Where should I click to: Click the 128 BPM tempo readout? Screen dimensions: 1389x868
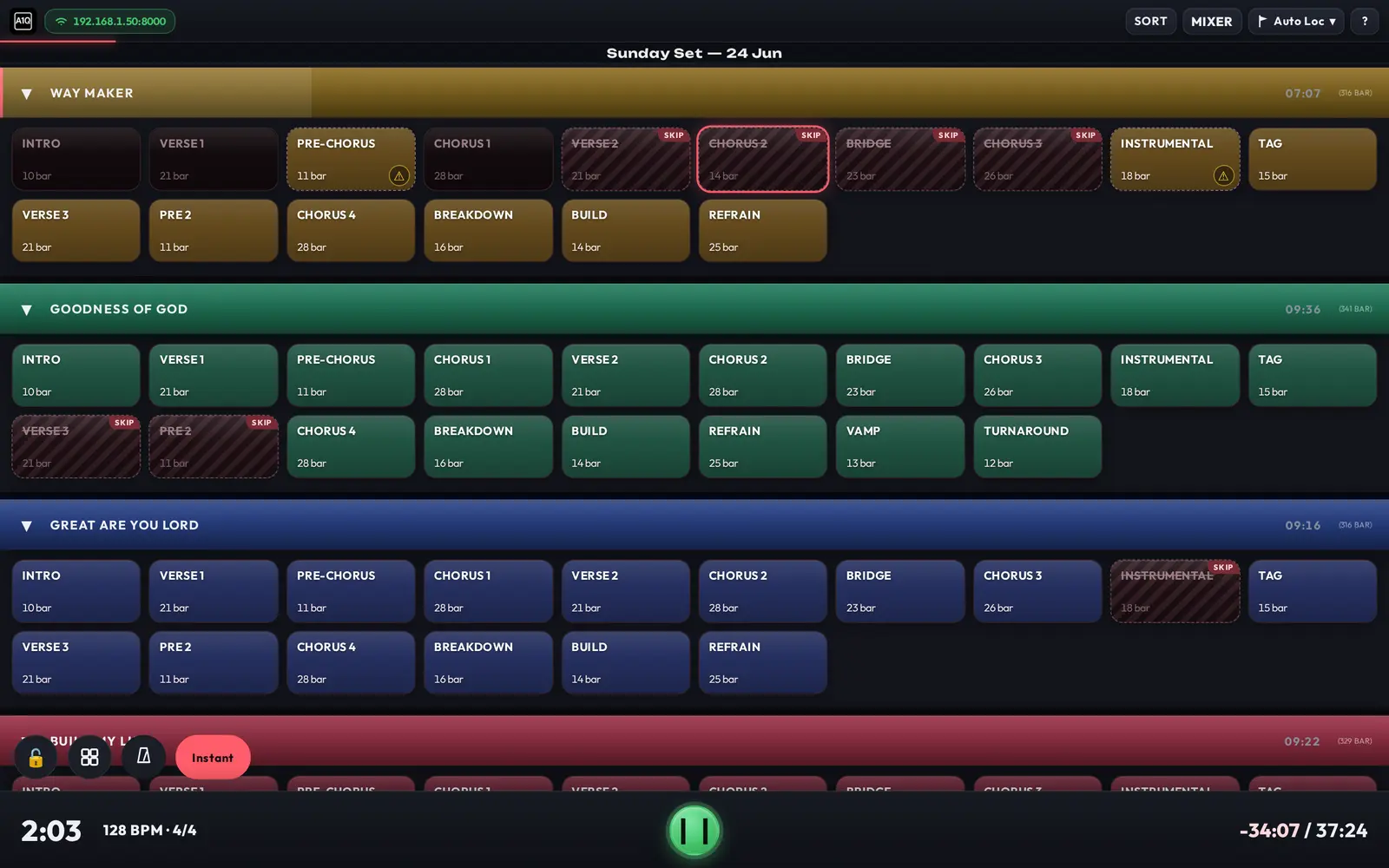[149, 831]
